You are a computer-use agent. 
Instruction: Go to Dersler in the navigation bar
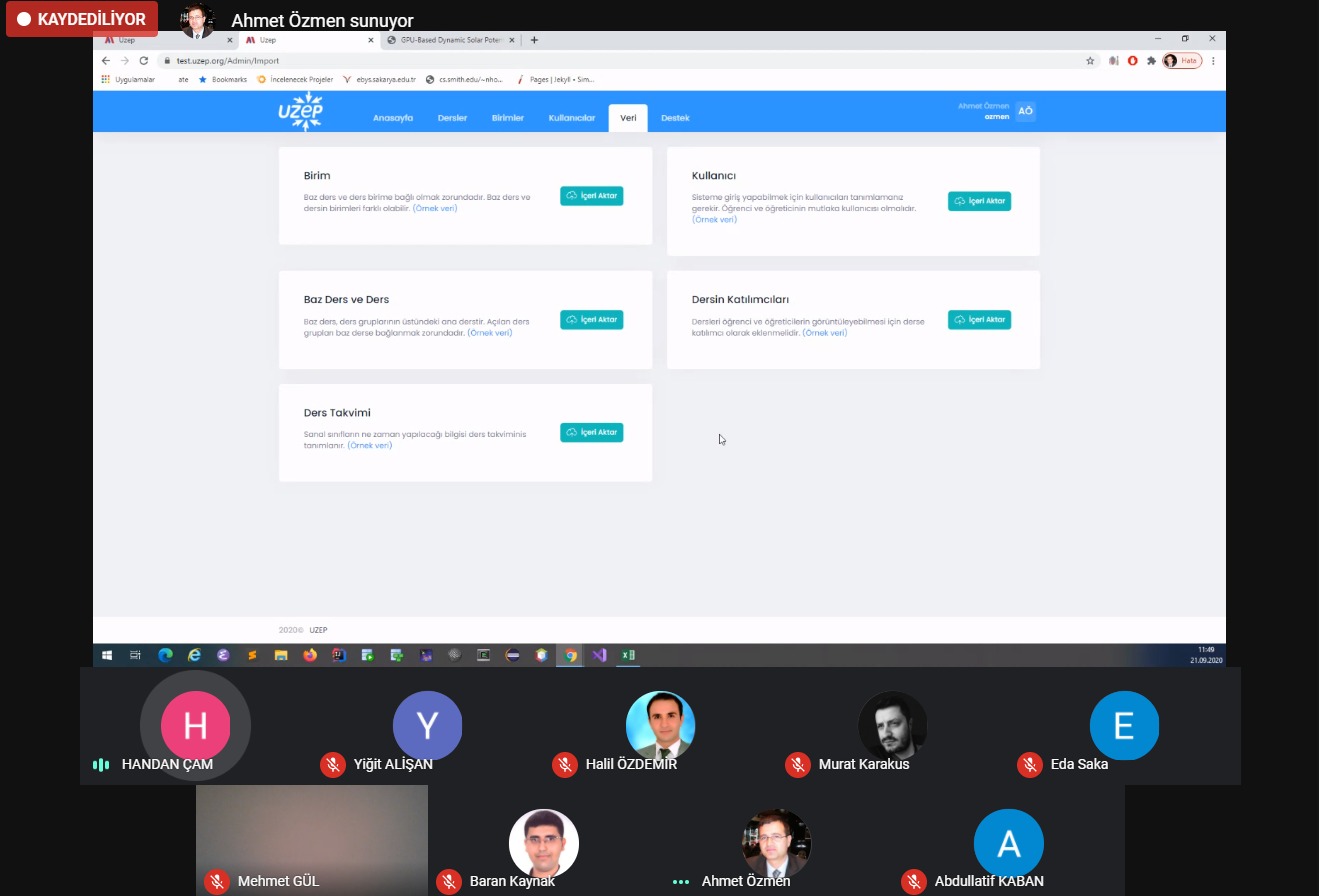point(452,118)
